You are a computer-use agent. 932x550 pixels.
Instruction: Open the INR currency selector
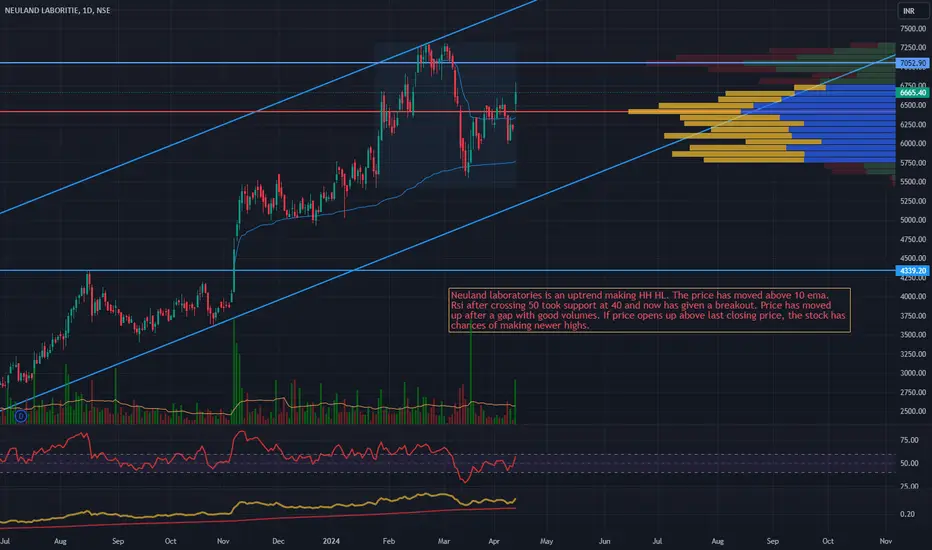coord(909,11)
